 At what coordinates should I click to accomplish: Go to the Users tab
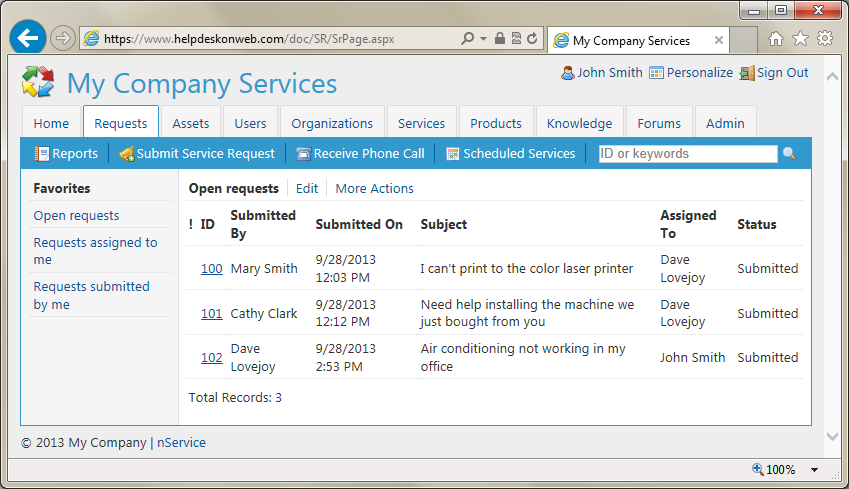pyautogui.click(x=250, y=123)
